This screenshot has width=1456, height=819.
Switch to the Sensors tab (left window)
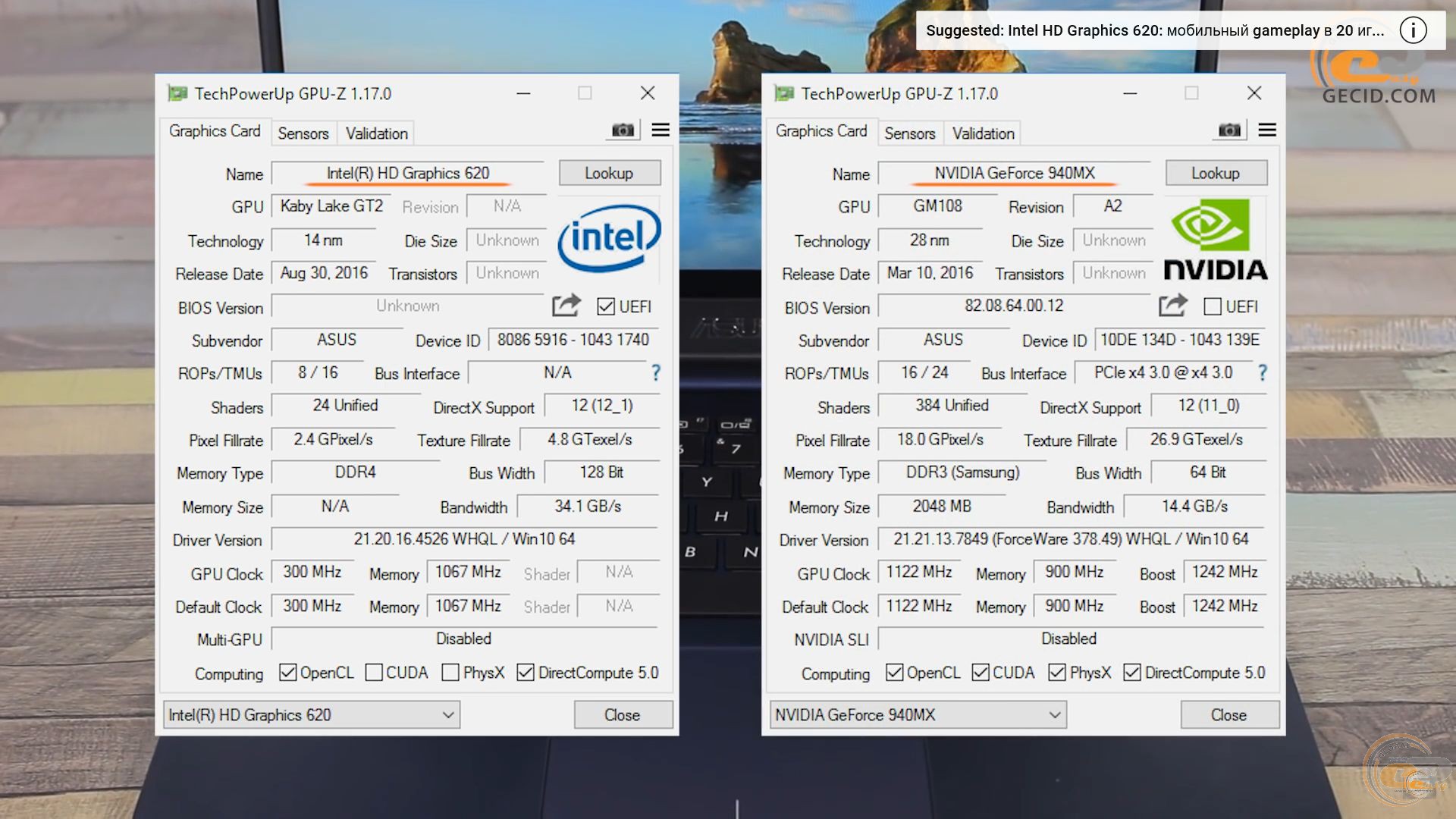point(303,133)
